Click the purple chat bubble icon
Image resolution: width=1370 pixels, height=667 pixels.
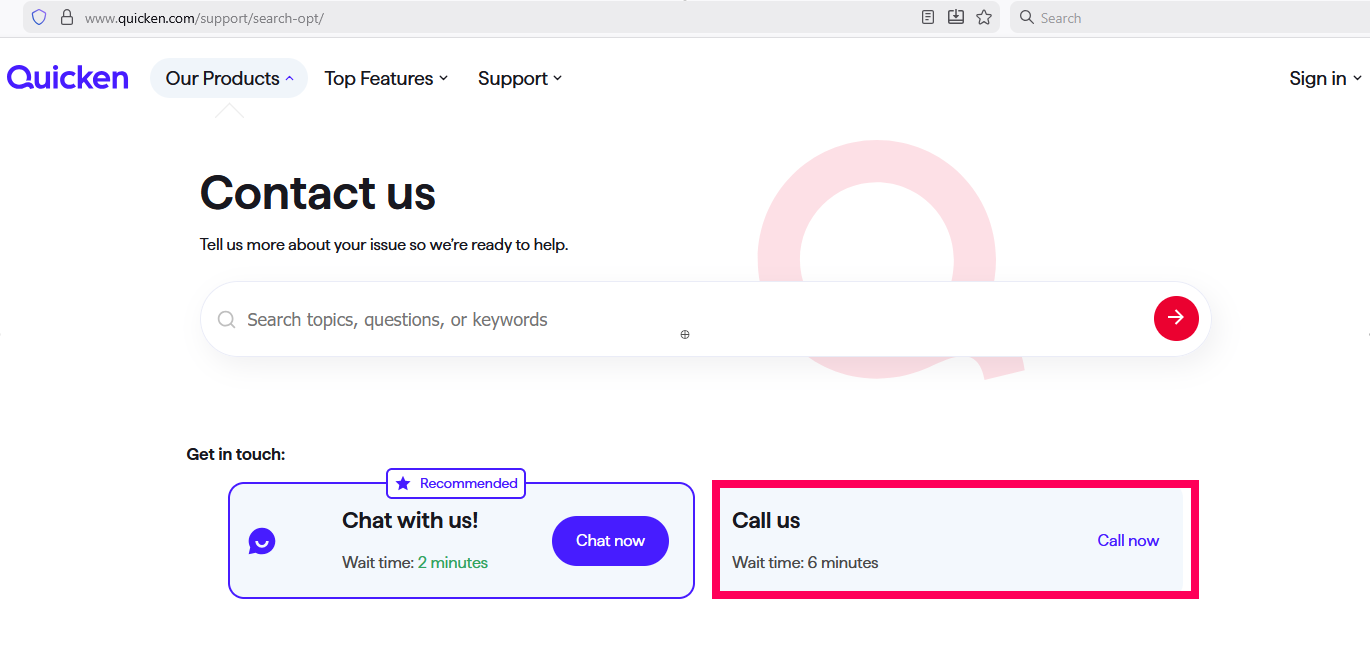point(262,541)
